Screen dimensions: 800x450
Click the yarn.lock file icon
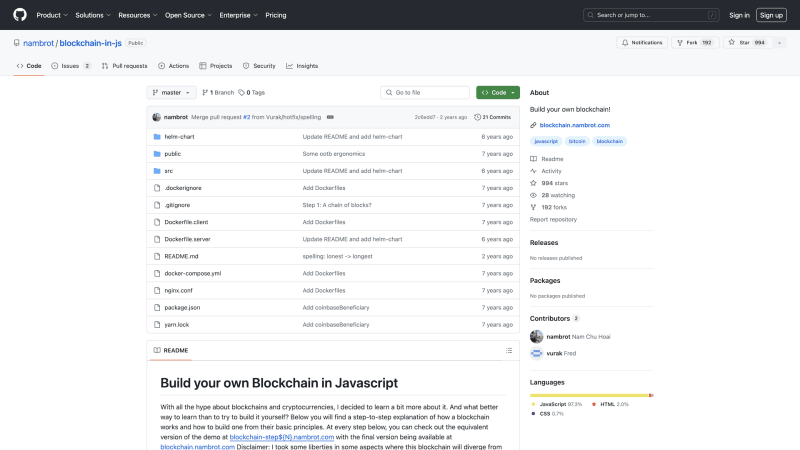click(x=157, y=324)
